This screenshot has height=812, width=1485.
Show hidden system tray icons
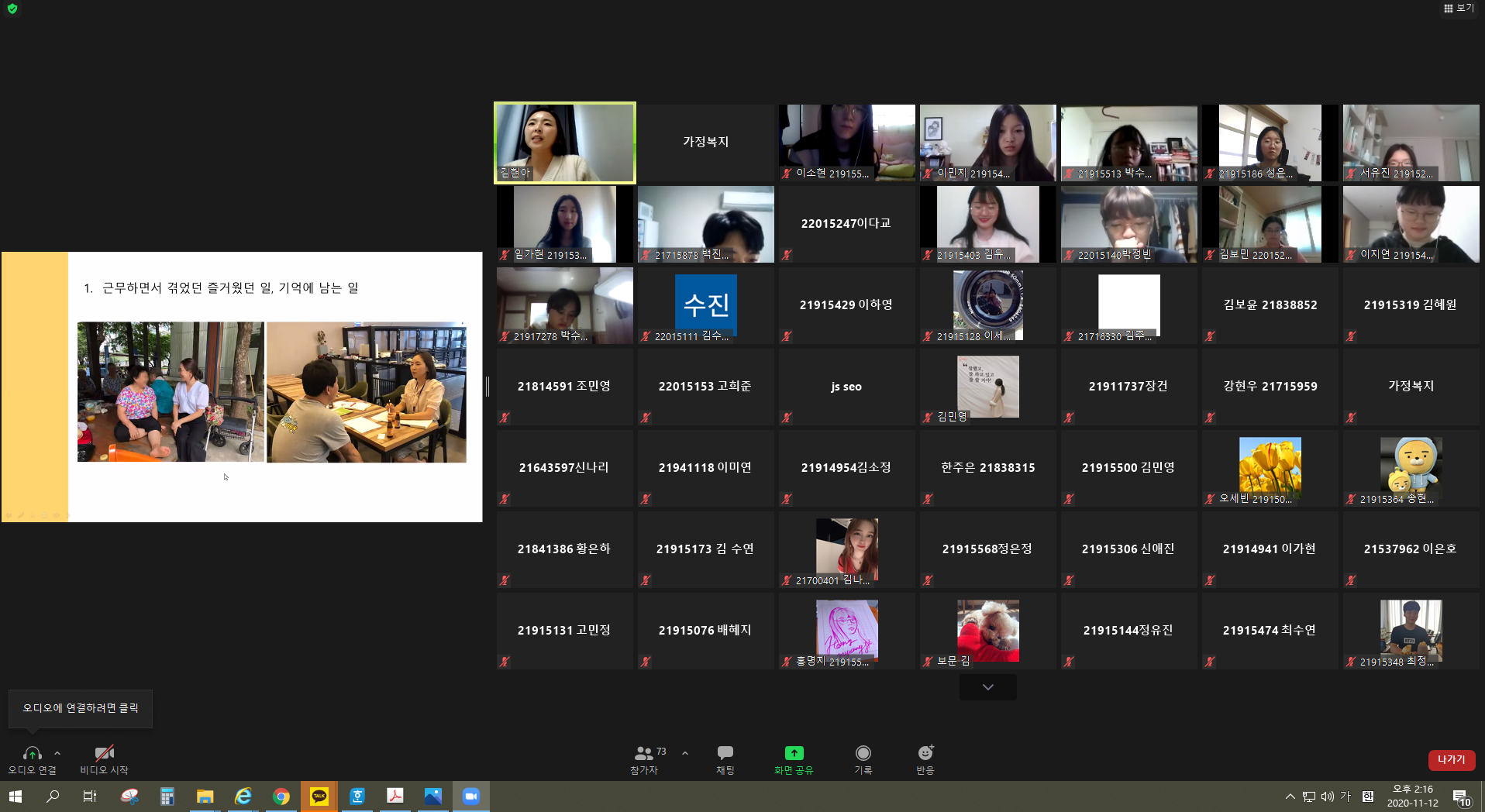[1290, 796]
